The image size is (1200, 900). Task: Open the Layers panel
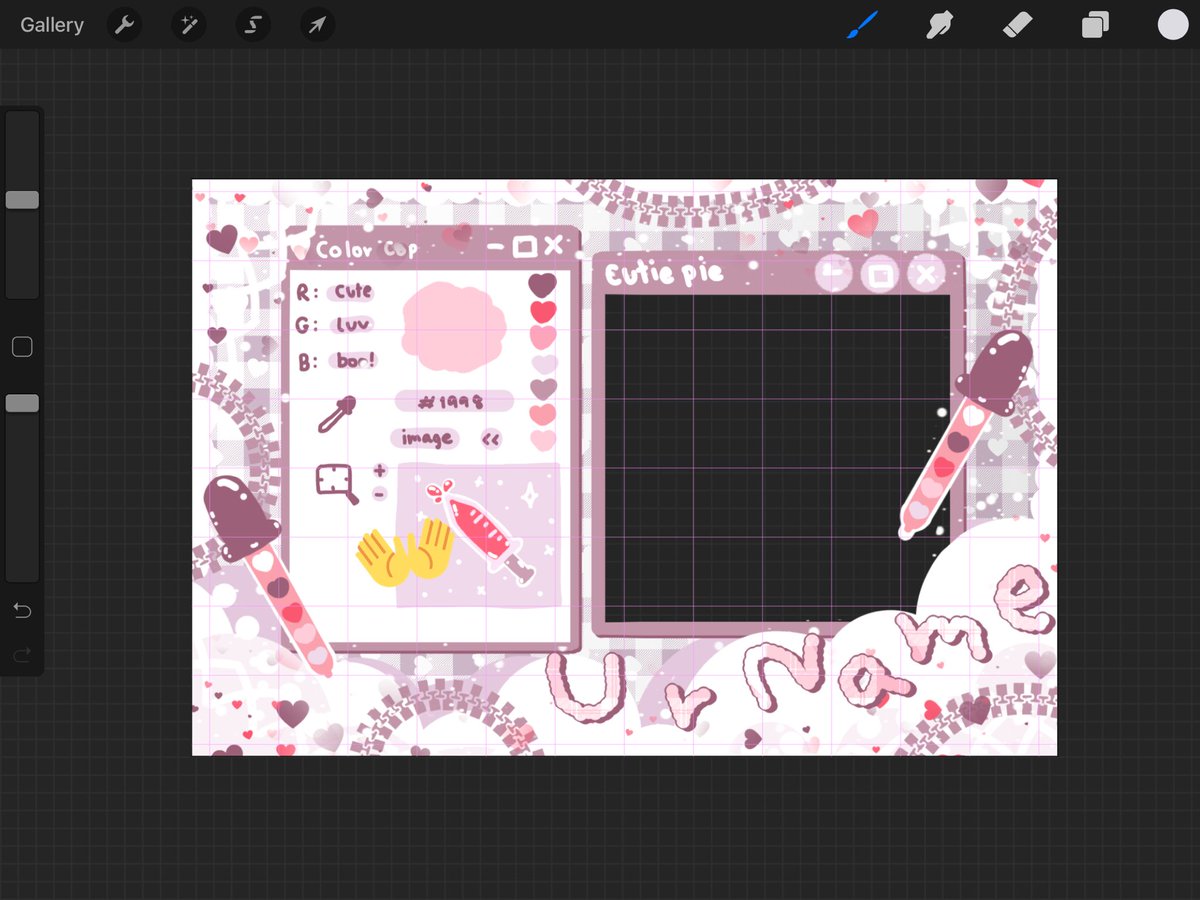(x=1095, y=24)
